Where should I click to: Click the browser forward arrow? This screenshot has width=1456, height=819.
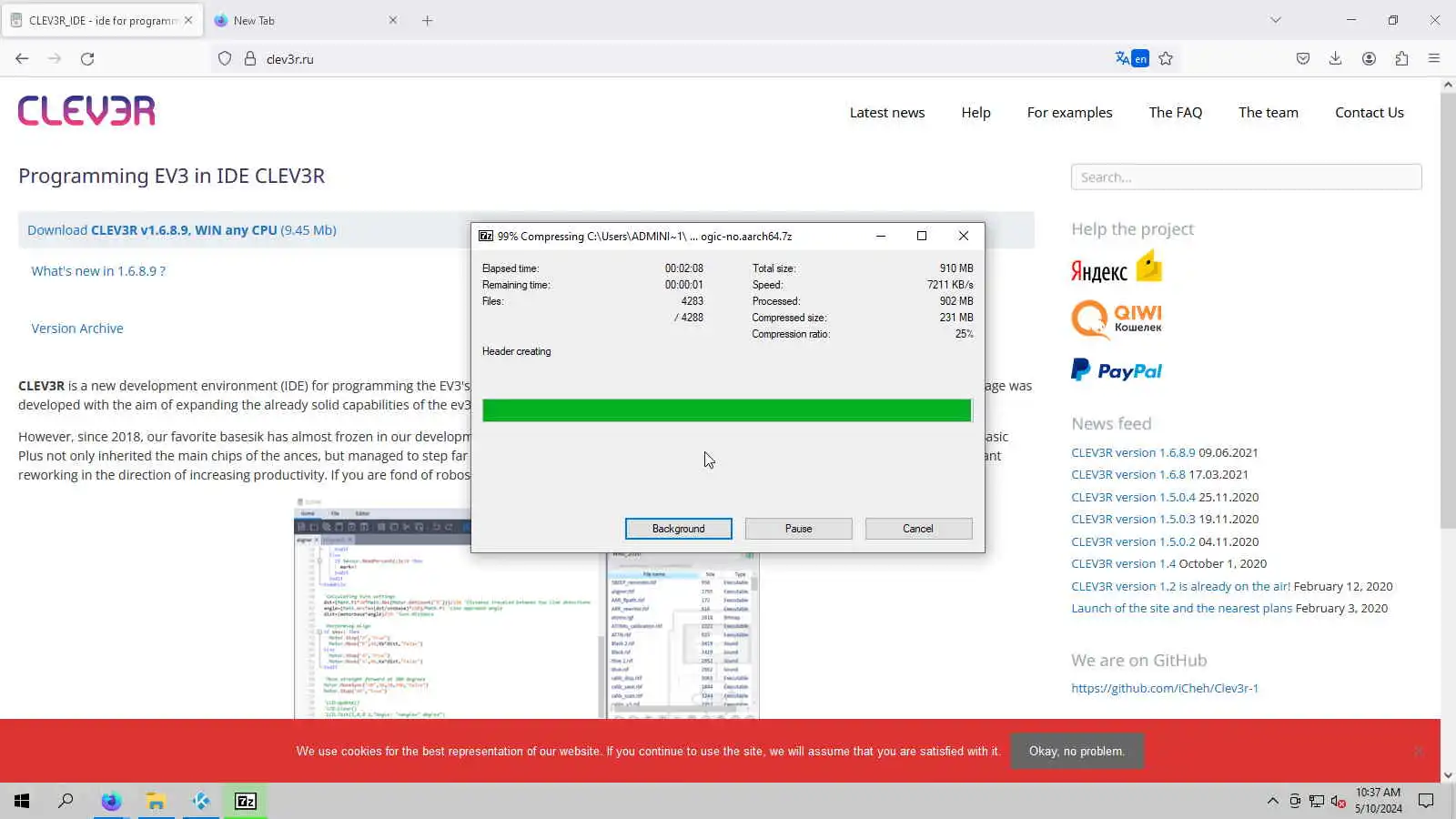pyautogui.click(x=55, y=58)
